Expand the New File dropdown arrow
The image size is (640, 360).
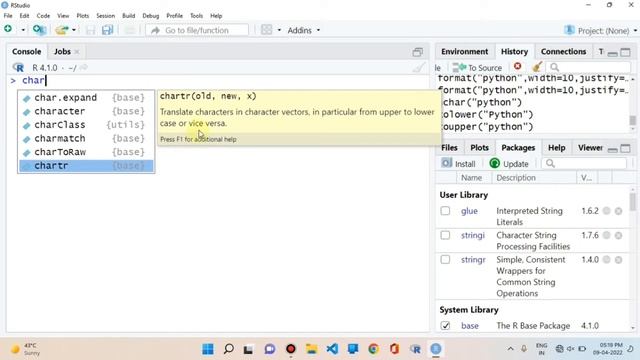click(23, 30)
